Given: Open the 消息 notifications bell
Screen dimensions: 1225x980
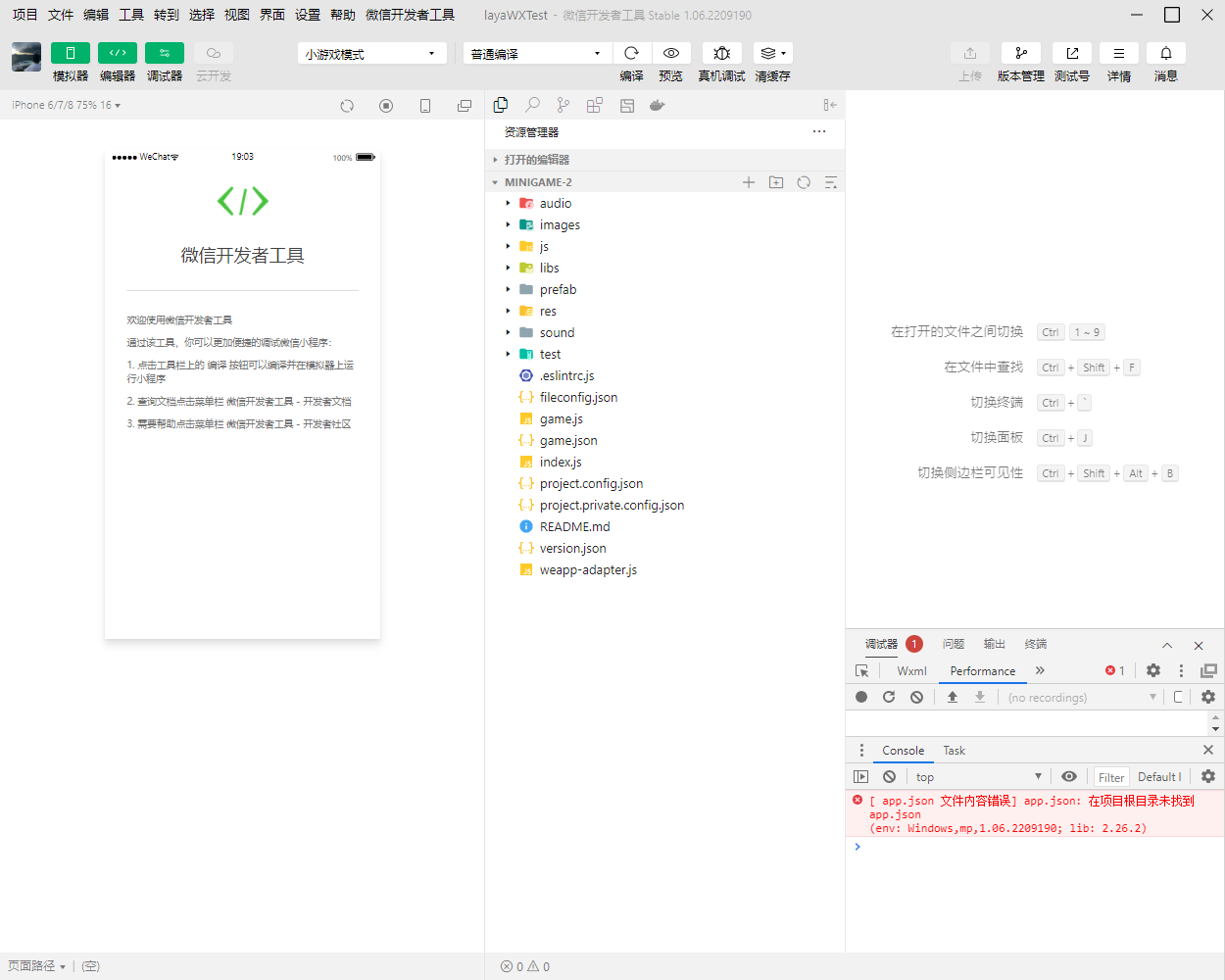Looking at the screenshot, I should [x=1166, y=53].
